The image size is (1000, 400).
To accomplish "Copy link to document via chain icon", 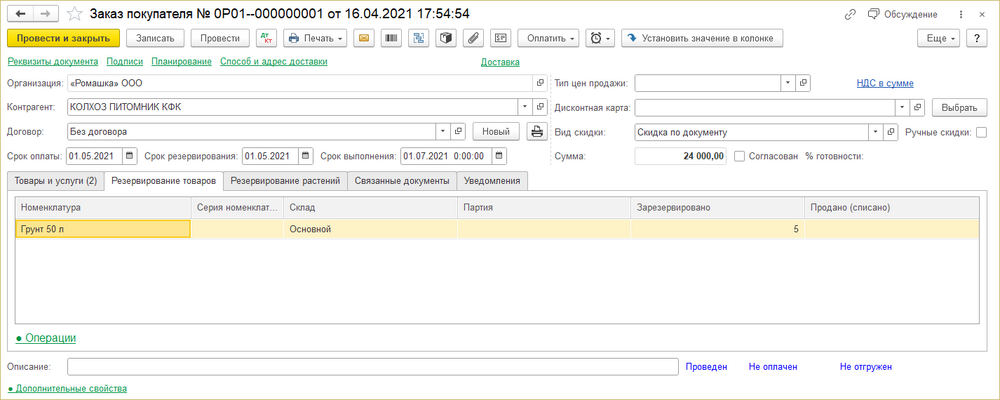I will point(850,14).
